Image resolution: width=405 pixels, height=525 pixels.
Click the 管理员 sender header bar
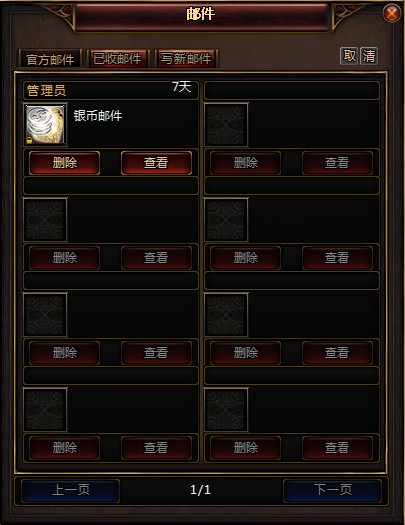(111, 90)
